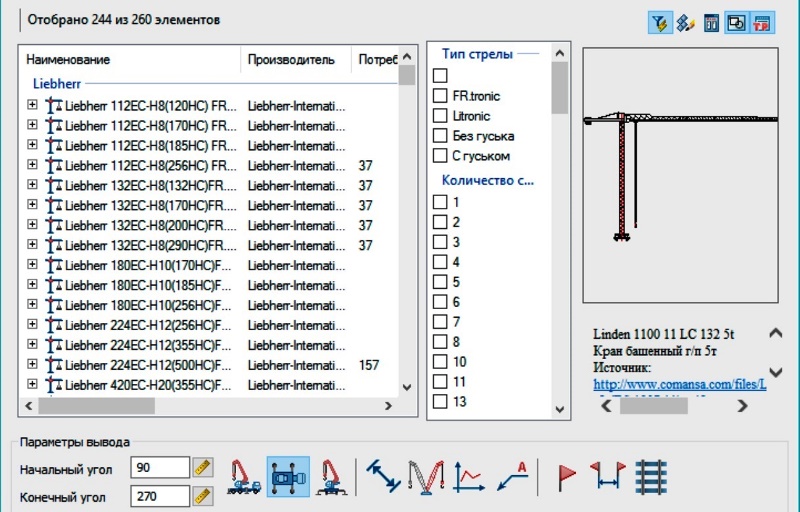Select Liebherr 132EC-H8(200HC) crane row
This screenshot has width=800, height=512.
tap(209, 225)
